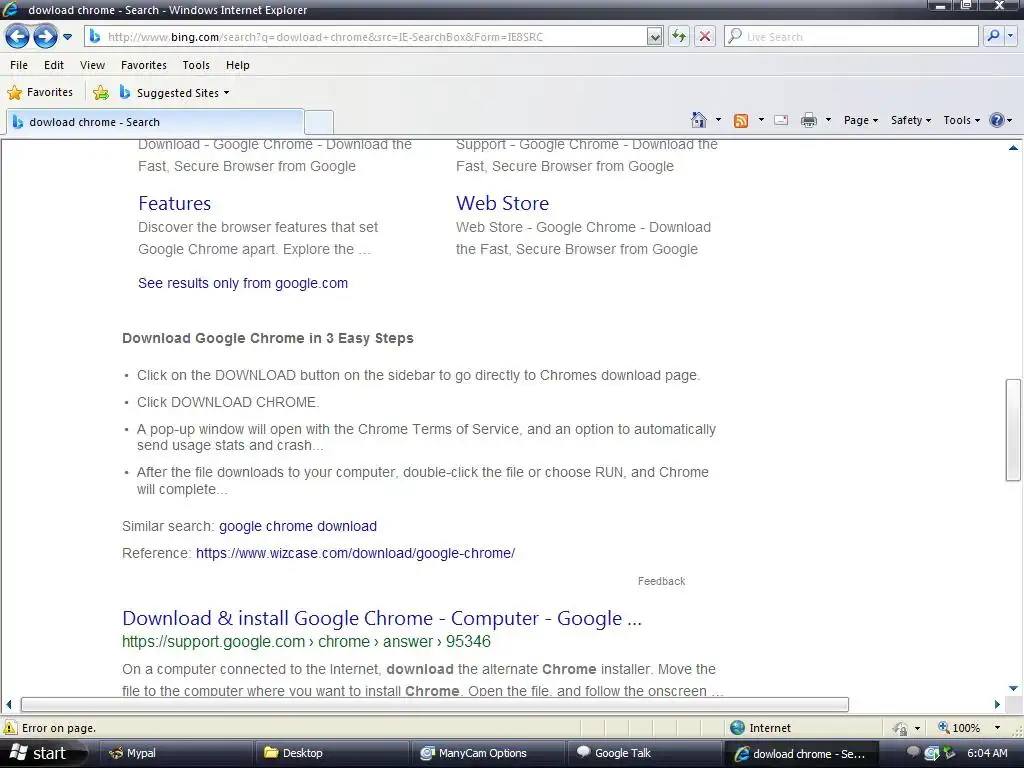This screenshot has width=1024, height=768.
Task: Click the Feedback link
Action: (662, 581)
